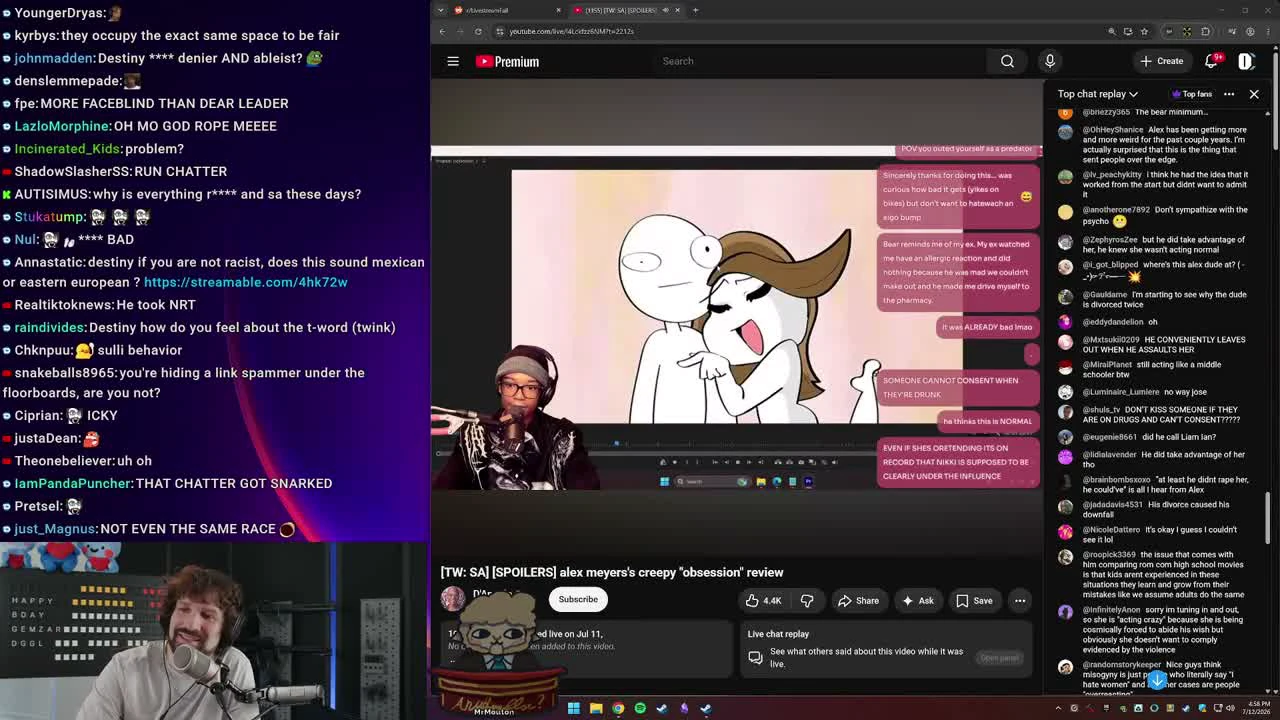Screen dimensions: 1280x720
Task: Click username just_Magnus in chat
Action: coord(55,529)
